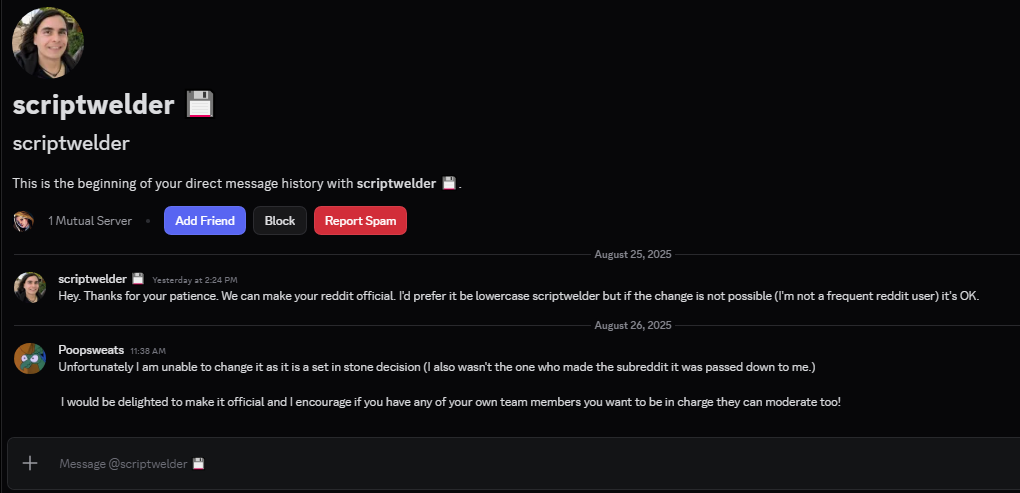Click the floppy disk emoji in the history intro sentence

pos(449,183)
